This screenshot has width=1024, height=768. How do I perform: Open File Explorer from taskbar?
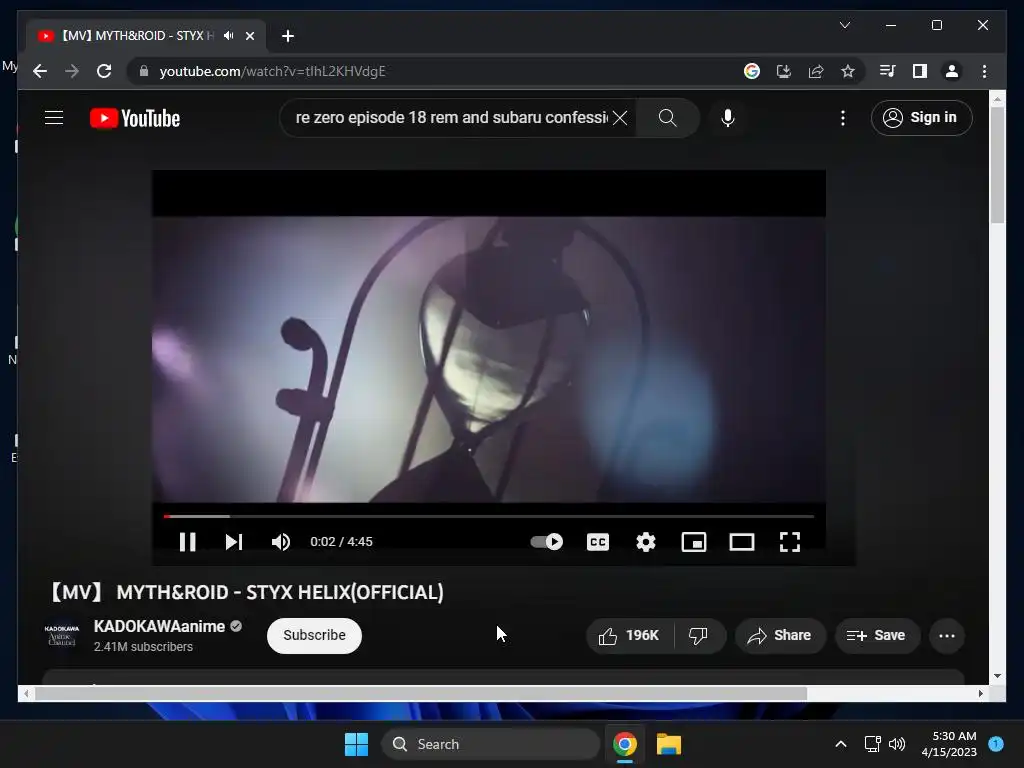[x=669, y=744]
